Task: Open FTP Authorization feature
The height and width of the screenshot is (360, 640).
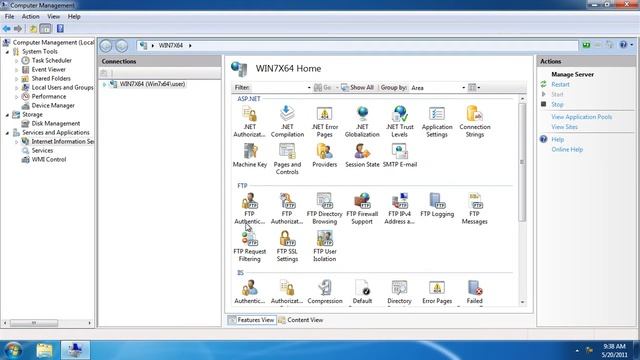Action: coord(287,209)
